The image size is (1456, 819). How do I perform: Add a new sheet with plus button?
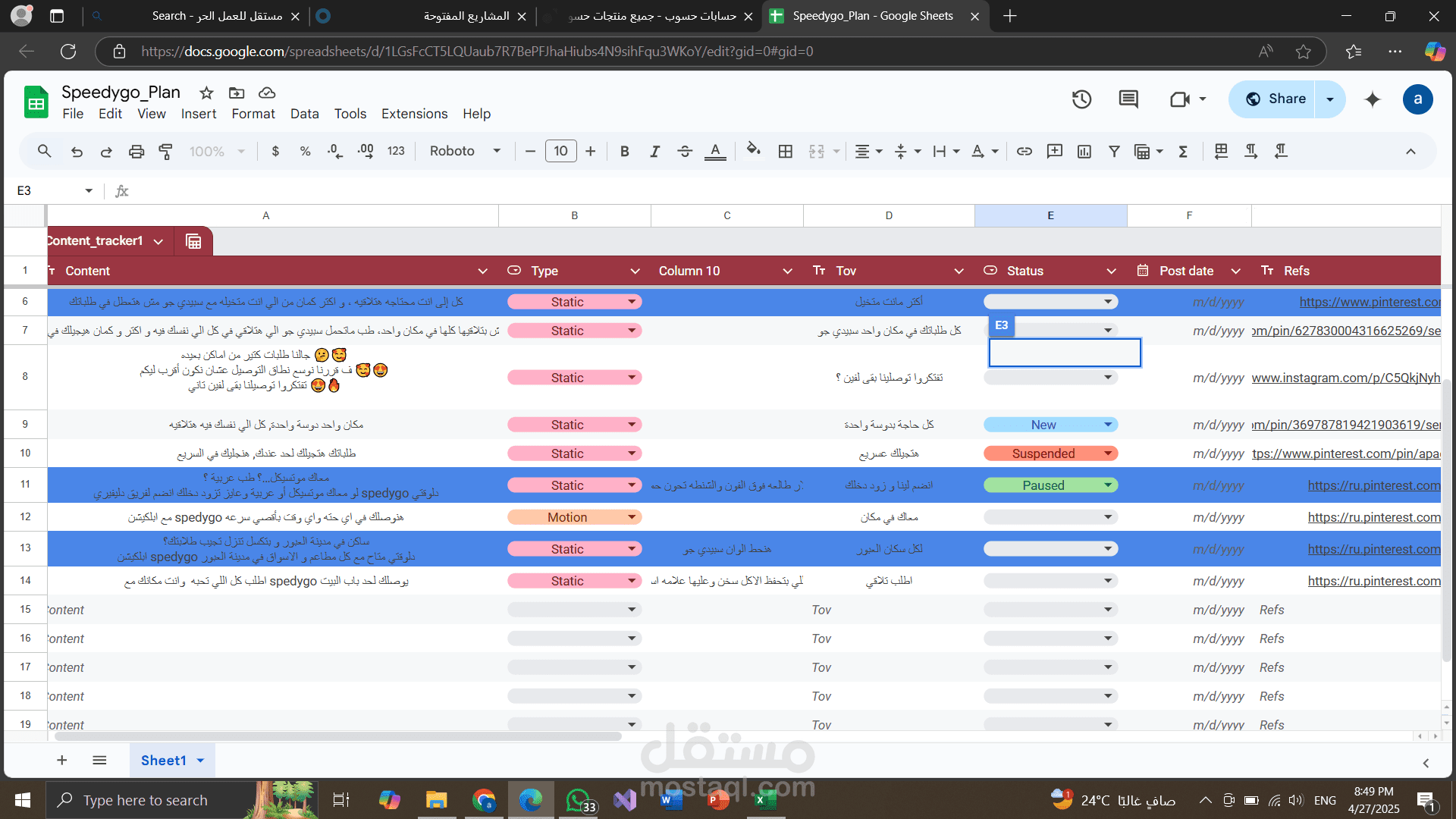pos(62,761)
